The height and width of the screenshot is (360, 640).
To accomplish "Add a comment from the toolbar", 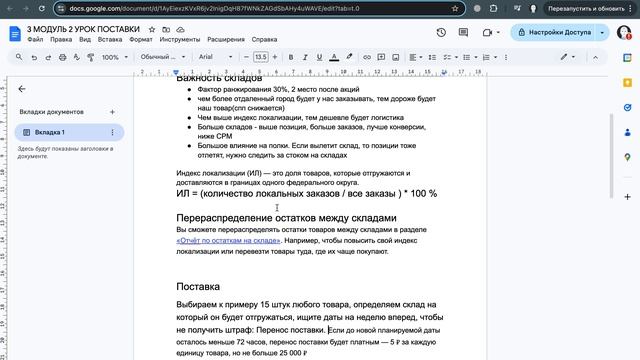I will [x=381, y=57].
